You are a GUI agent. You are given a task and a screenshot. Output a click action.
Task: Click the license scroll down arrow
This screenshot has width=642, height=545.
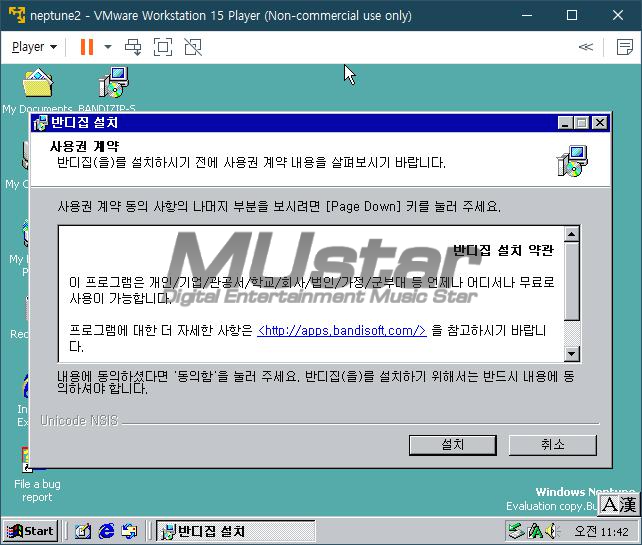click(572, 353)
